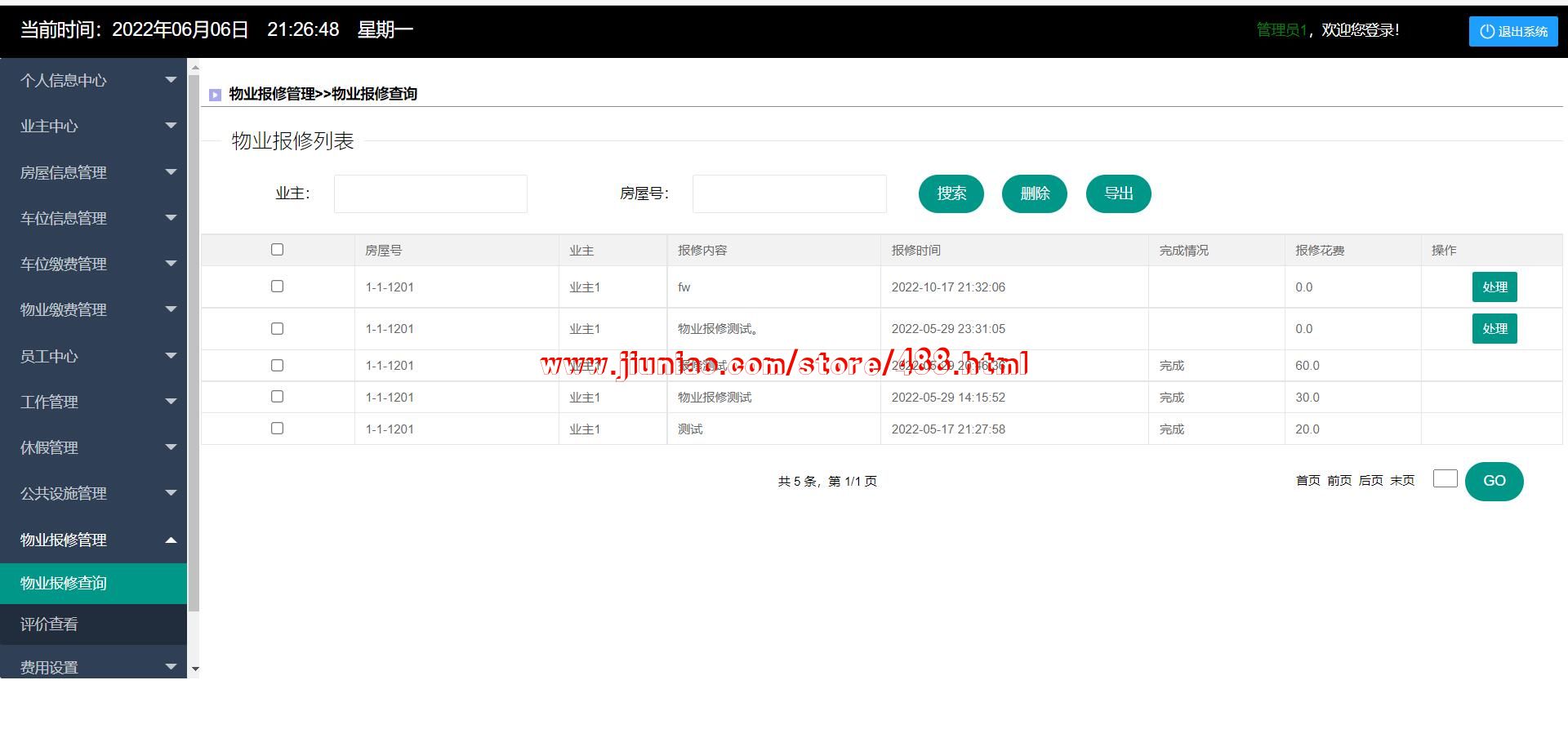This screenshot has height=729, width=1568.
Task: Click the purple breadcrumb arrow icon
Action: click(215, 95)
